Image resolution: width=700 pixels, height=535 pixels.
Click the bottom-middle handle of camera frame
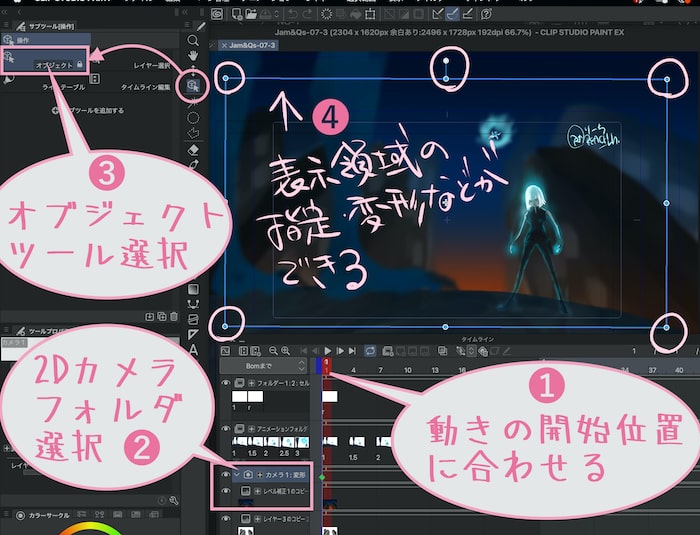[445, 327]
